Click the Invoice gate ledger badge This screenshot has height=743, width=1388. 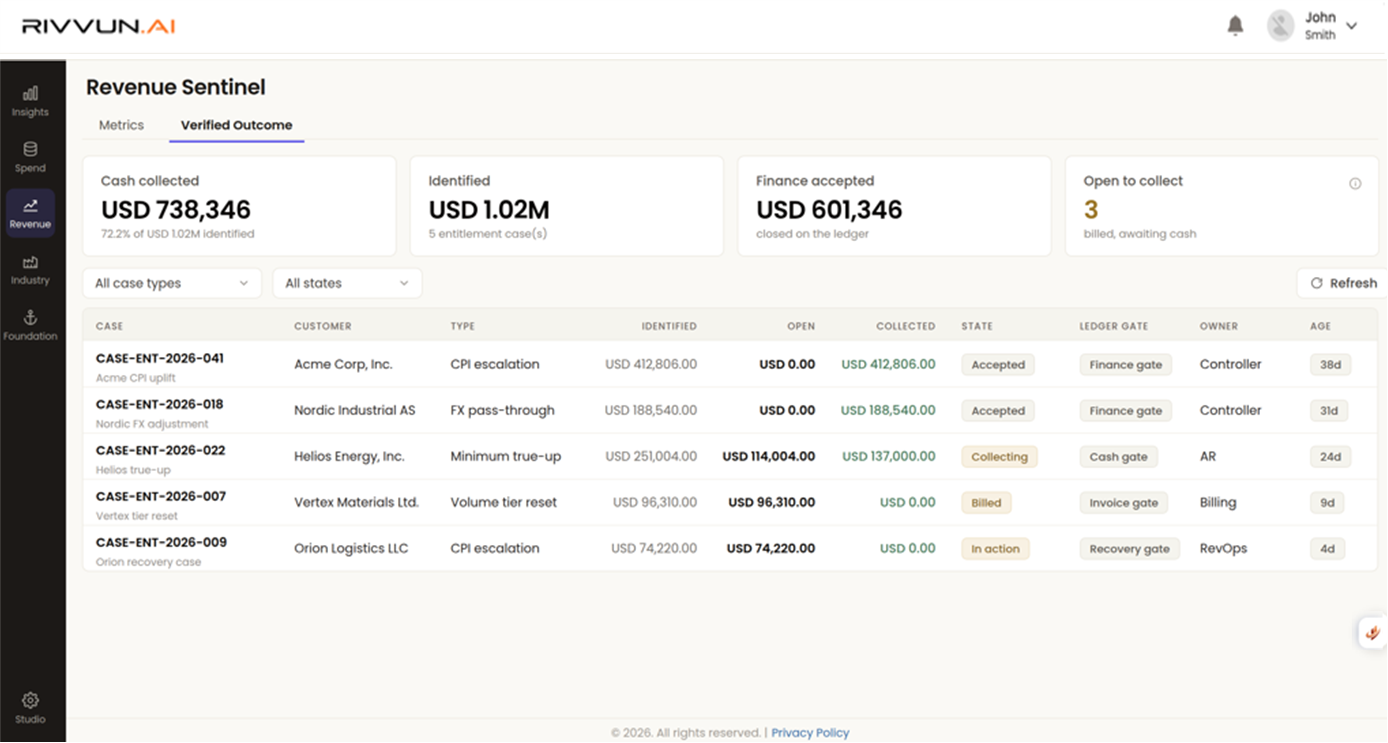(1123, 503)
